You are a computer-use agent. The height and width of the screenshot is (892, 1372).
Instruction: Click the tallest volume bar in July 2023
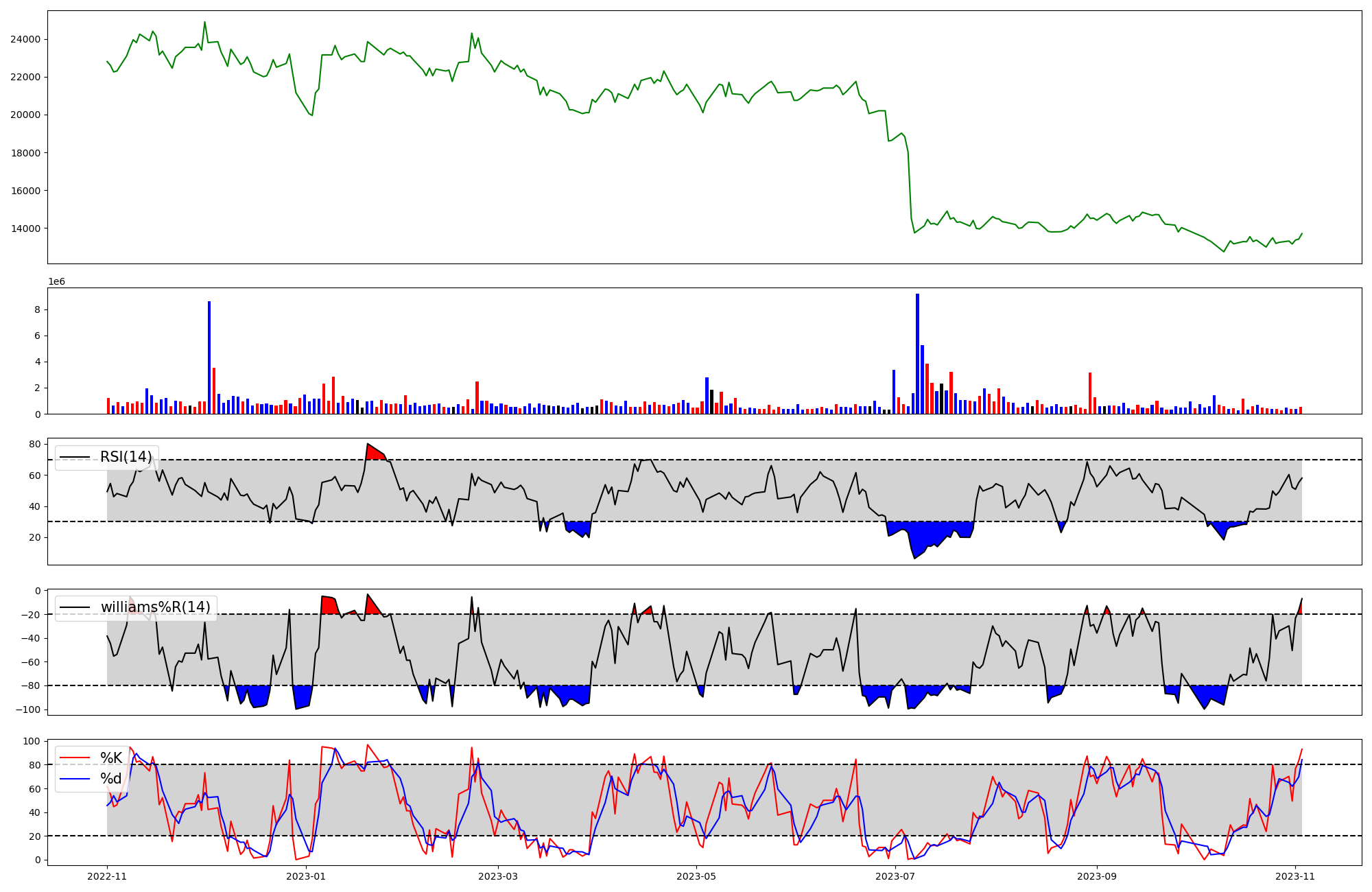point(917,353)
